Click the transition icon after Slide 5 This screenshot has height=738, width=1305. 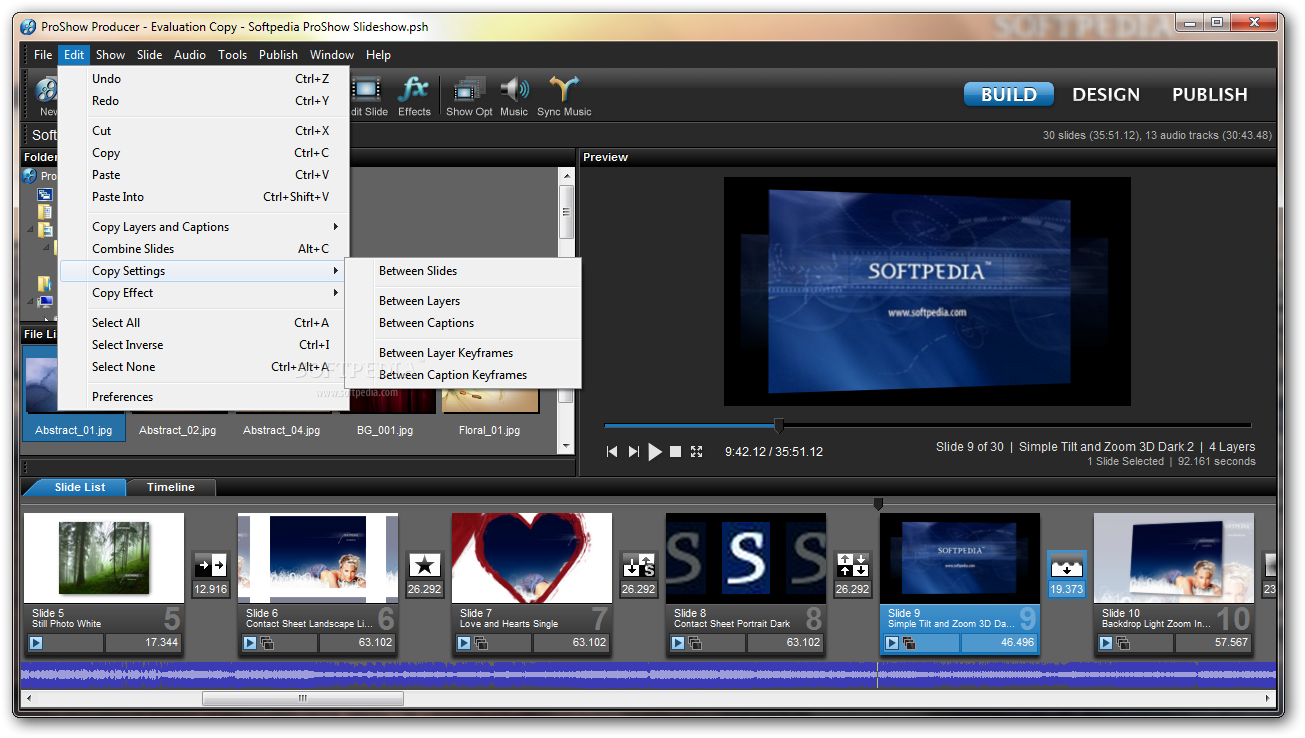pos(210,565)
